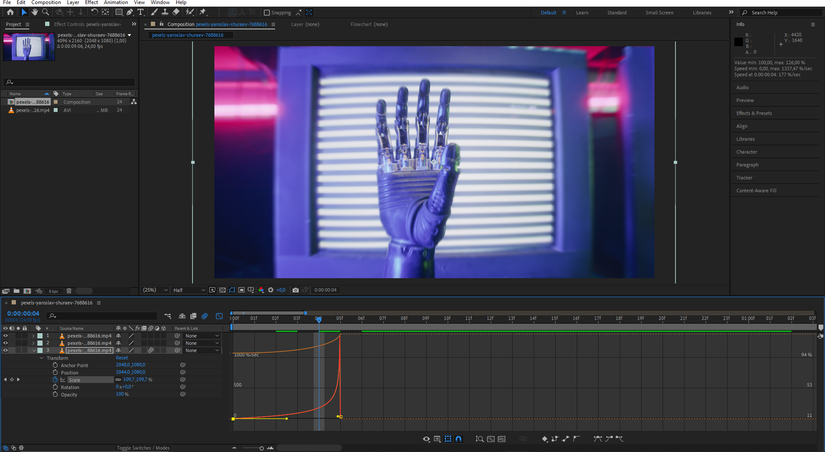The height and width of the screenshot is (452, 825).
Task: Open the Content-Aware Fill panel
Action: click(x=756, y=190)
